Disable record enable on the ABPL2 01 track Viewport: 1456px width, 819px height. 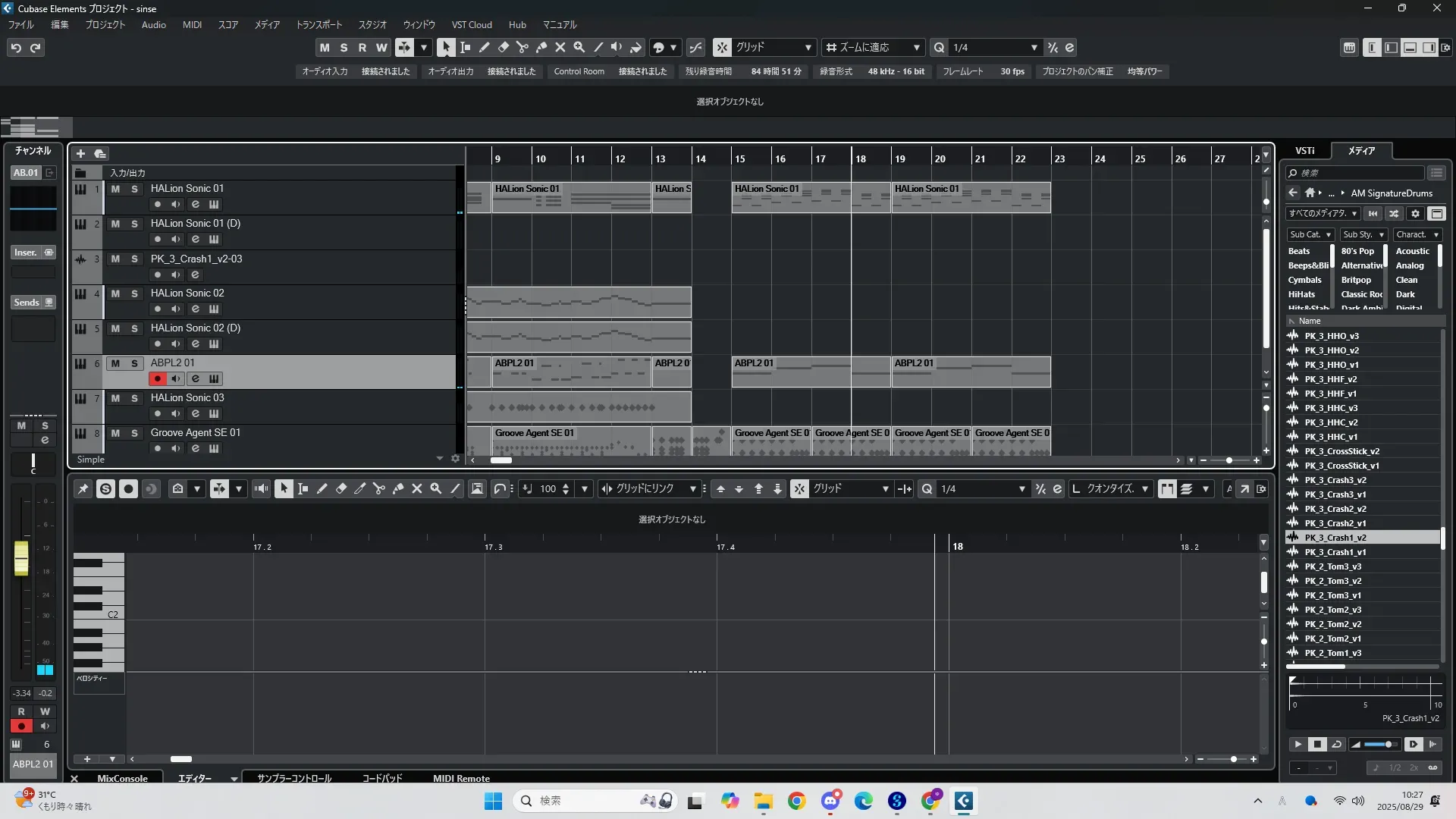157,378
